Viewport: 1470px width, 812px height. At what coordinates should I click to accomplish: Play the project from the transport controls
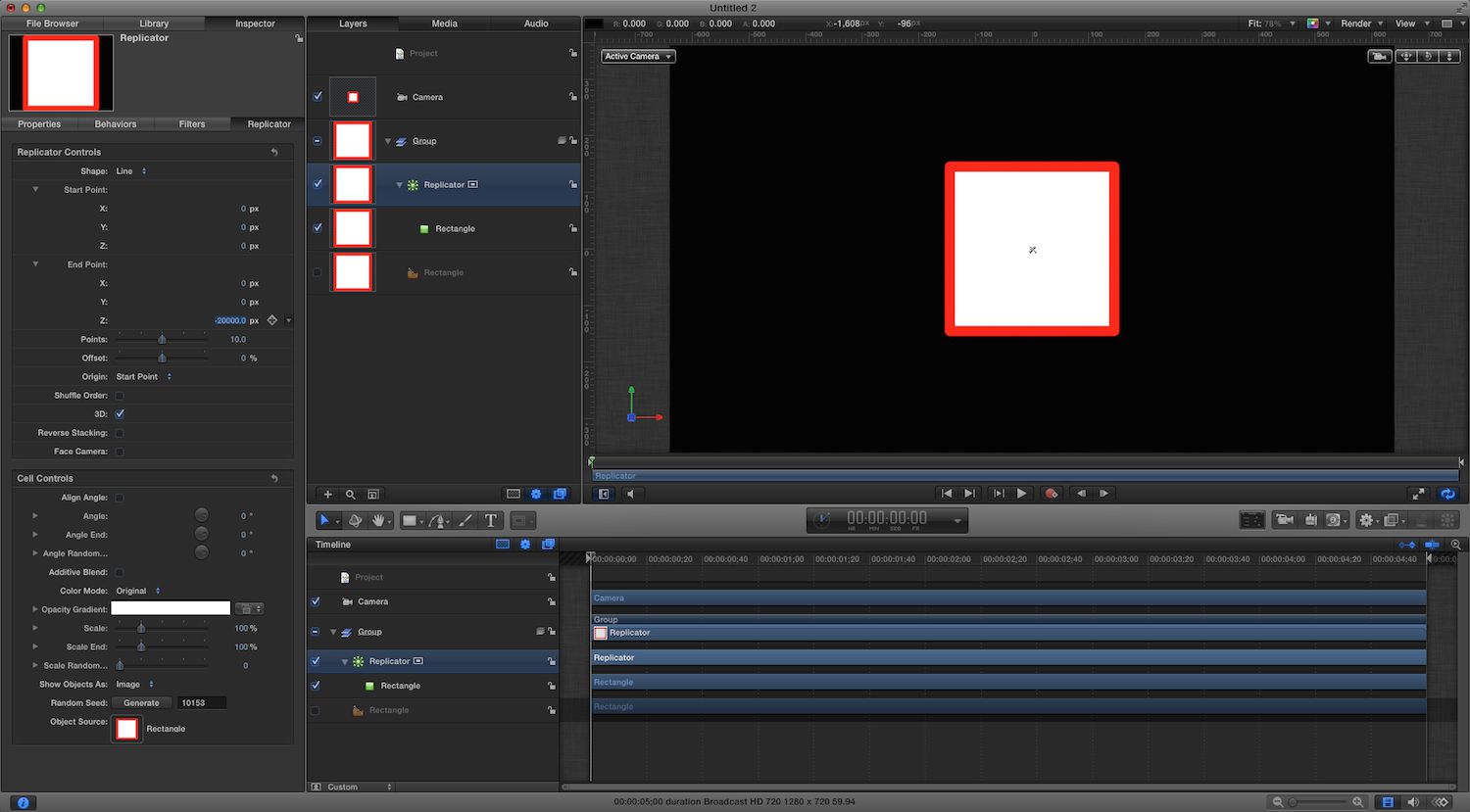[1021, 494]
